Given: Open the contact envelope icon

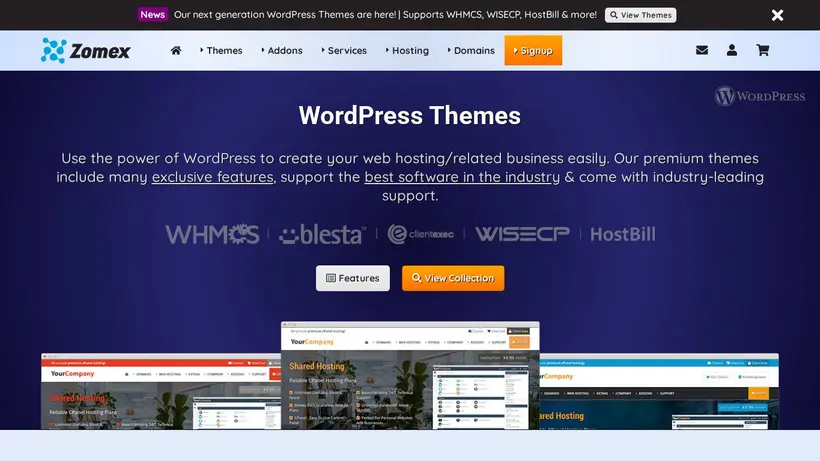Looking at the screenshot, I should pyautogui.click(x=702, y=50).
